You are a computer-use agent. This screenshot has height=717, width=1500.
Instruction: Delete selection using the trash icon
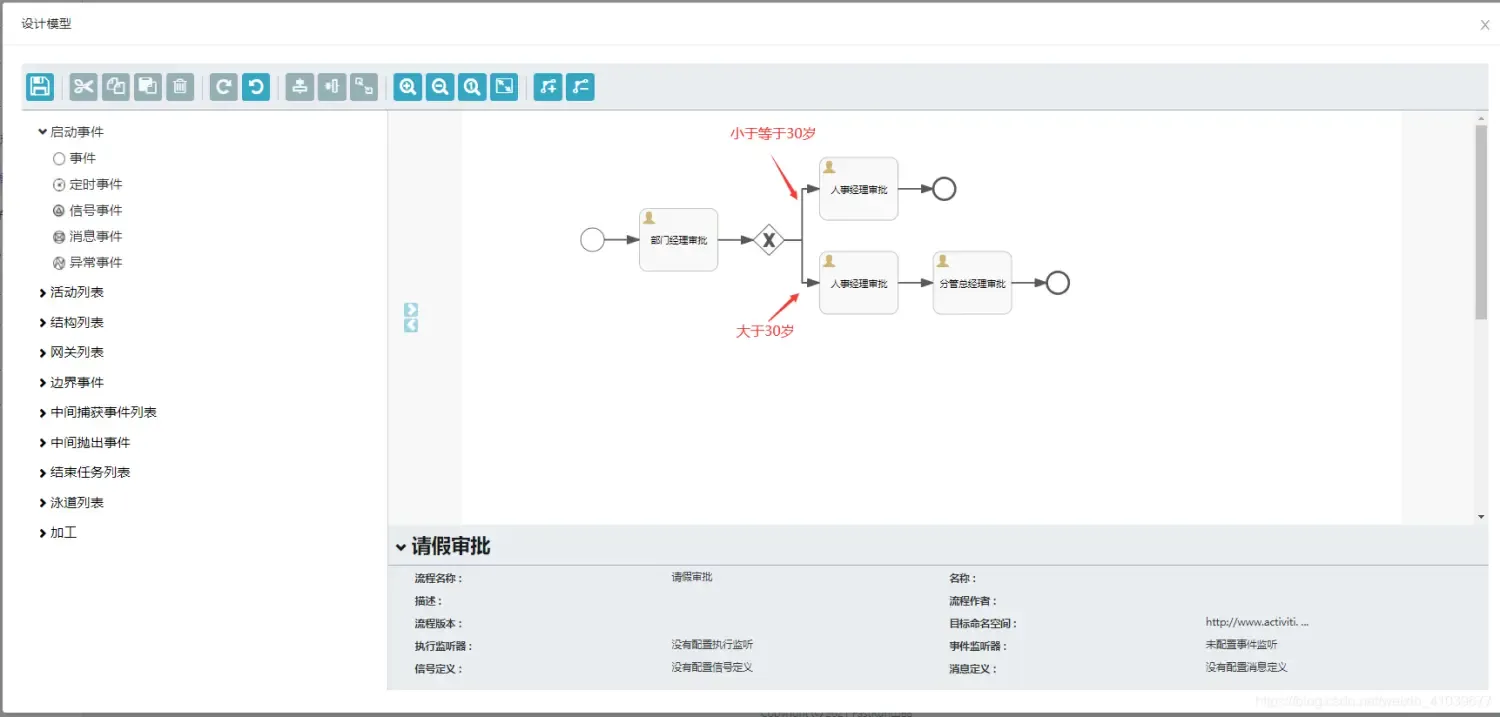[180, 87]
